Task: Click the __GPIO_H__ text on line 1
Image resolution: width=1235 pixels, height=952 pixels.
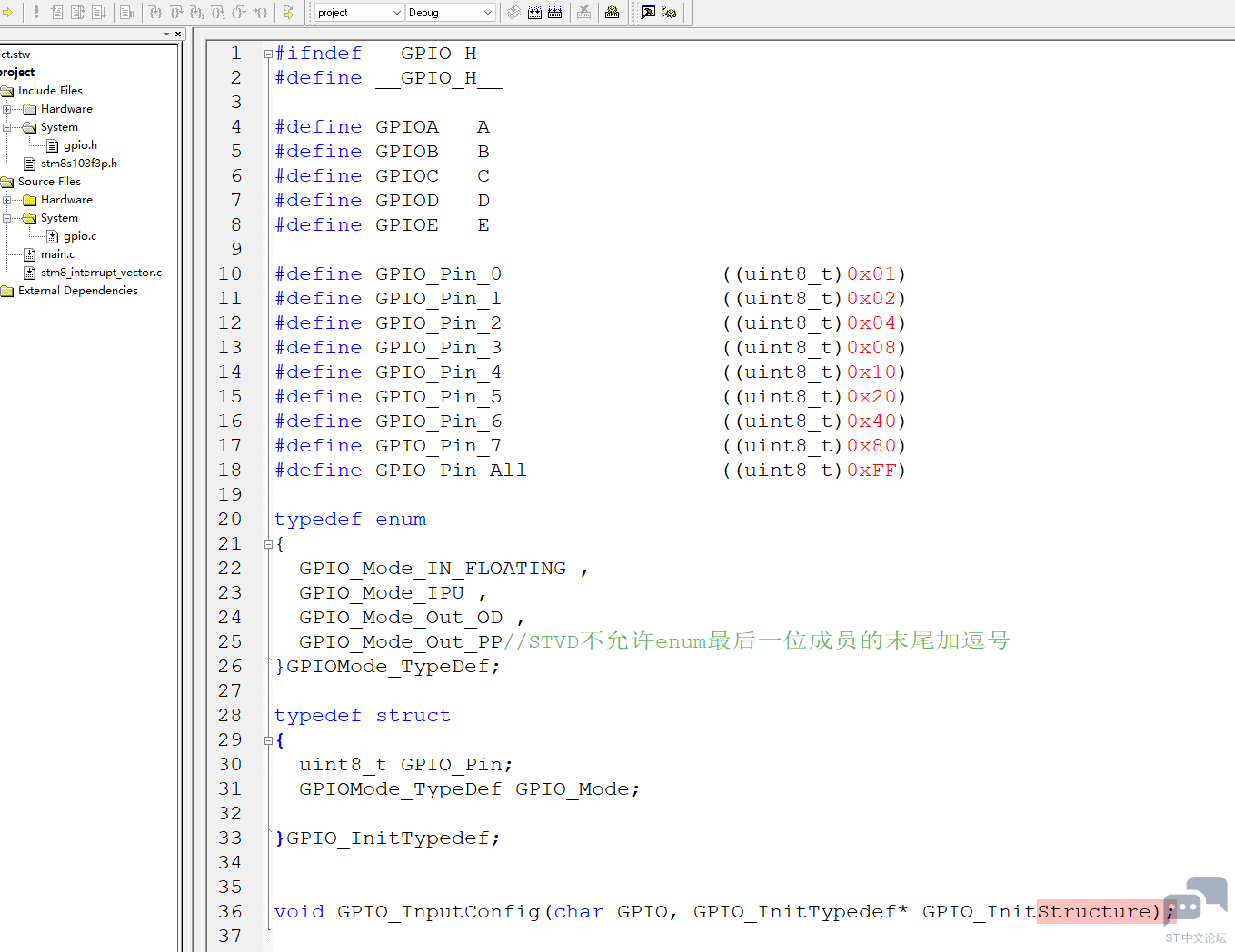Action: 439,54
